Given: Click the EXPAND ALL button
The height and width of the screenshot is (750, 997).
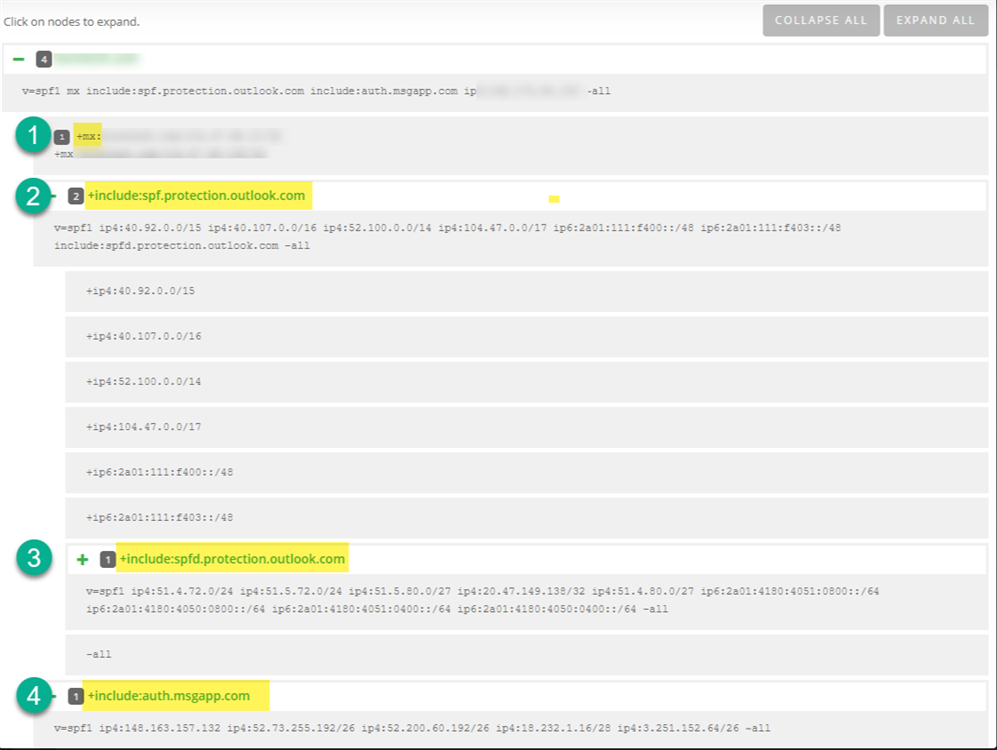Looking at the screenshot, I should [935, 21].
